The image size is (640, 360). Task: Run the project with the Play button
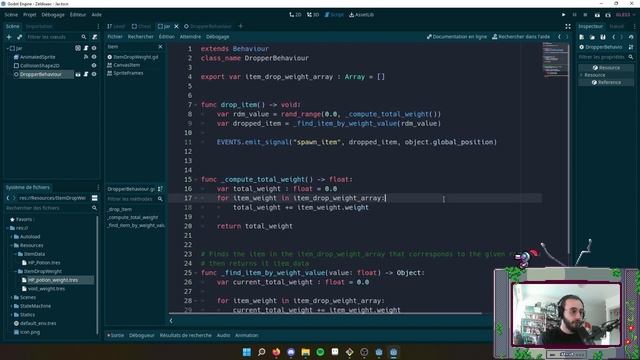(x=564, y=15)
